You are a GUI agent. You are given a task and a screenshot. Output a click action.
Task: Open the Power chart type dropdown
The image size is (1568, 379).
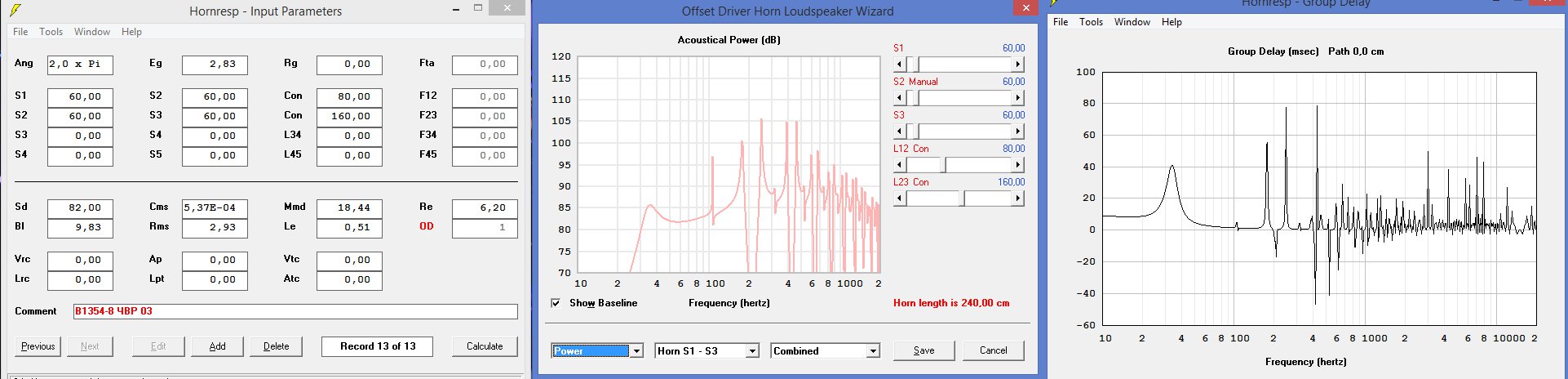[x=636, y=351]
